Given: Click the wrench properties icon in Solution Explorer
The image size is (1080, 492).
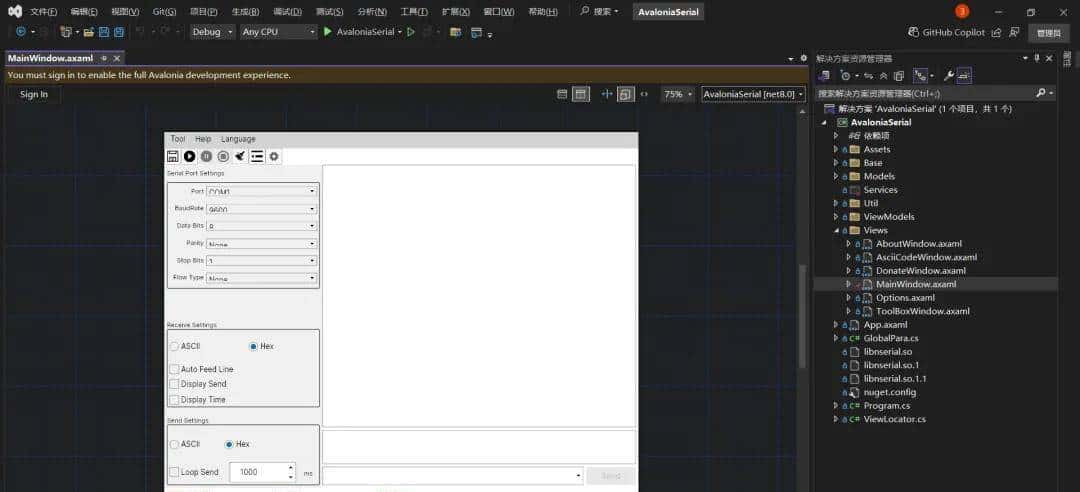Looking at the screenshot, I should coord(948,76).
